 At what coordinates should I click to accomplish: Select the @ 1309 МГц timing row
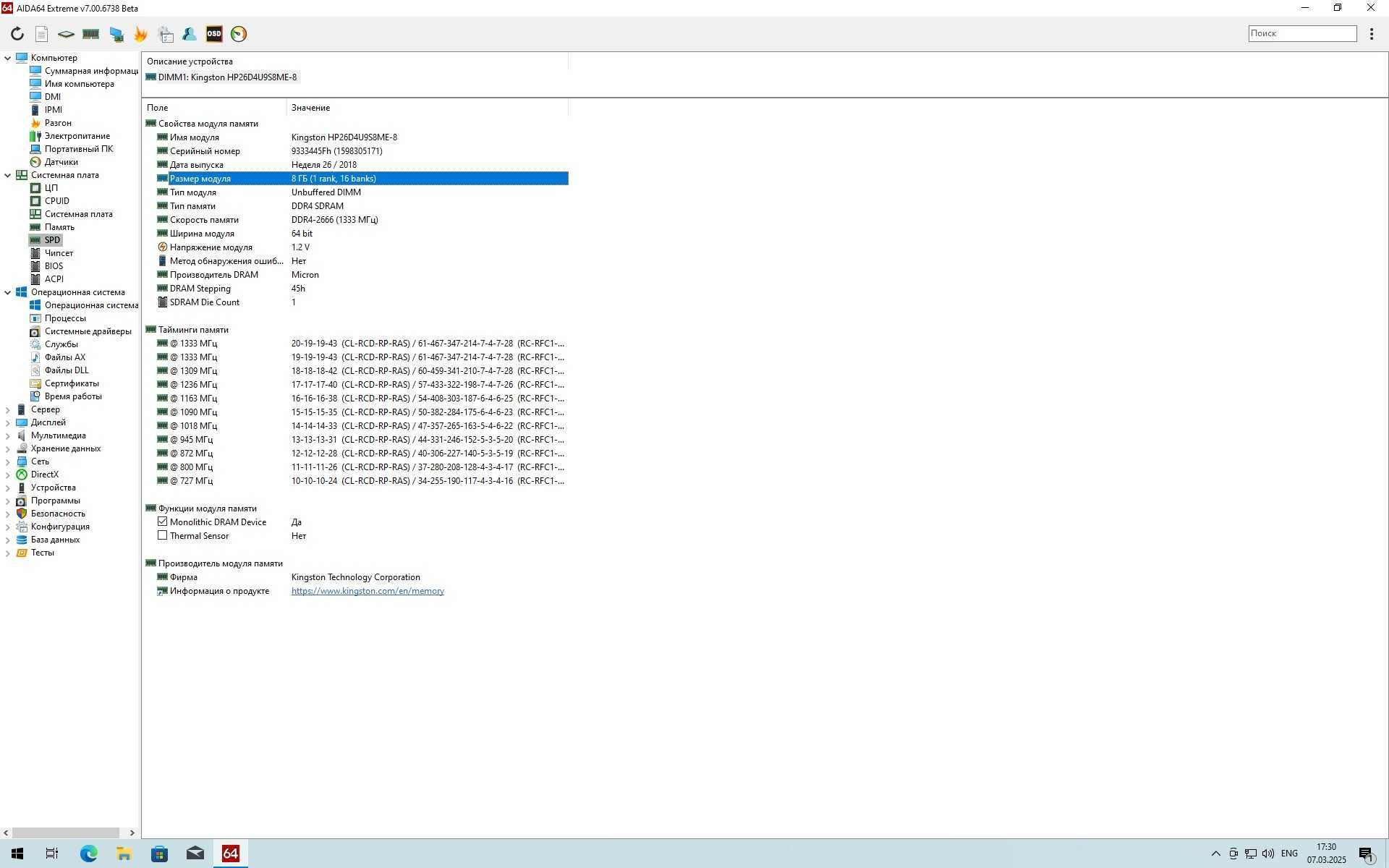point(362,371)
